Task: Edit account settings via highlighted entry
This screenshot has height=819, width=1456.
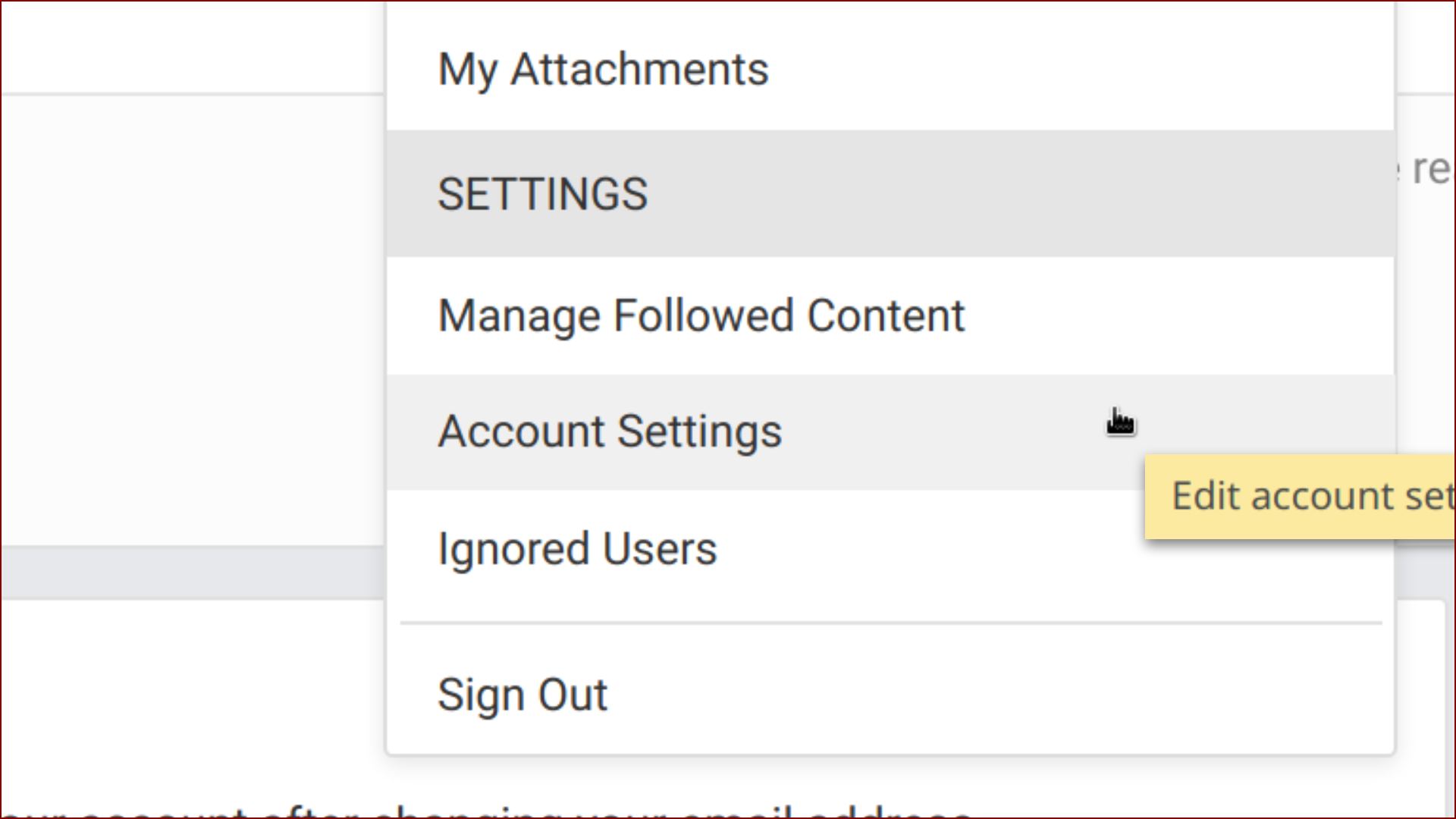Action: pyautogui.click(x=890, y=431)
